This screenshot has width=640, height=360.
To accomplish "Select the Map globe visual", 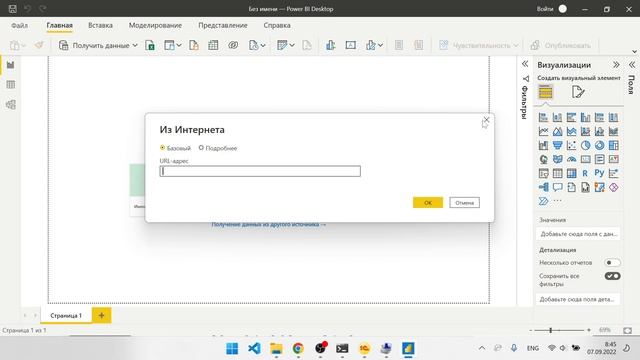I will pos(543,159).
